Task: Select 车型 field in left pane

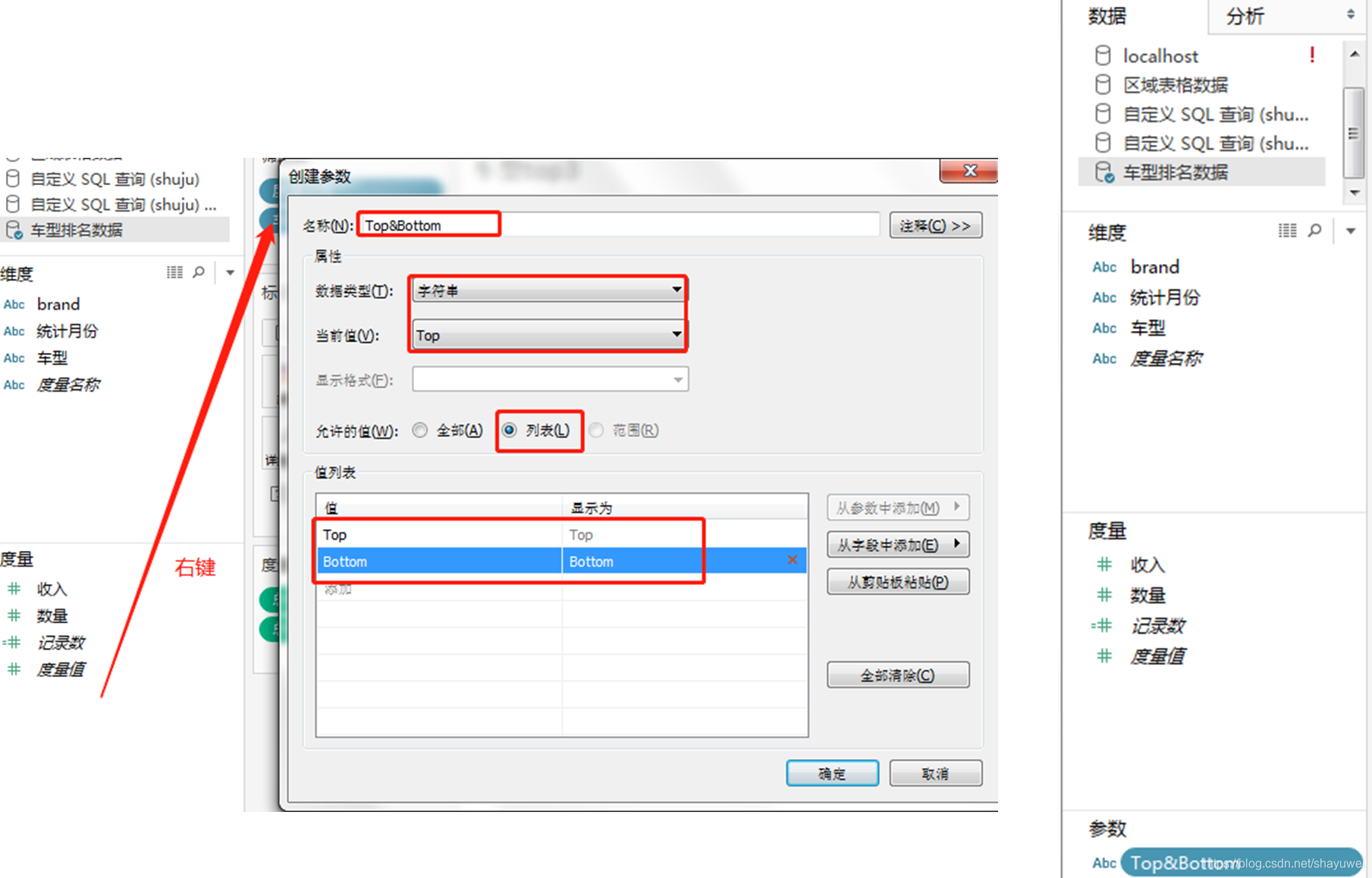Action: click(x=52, y=357)
